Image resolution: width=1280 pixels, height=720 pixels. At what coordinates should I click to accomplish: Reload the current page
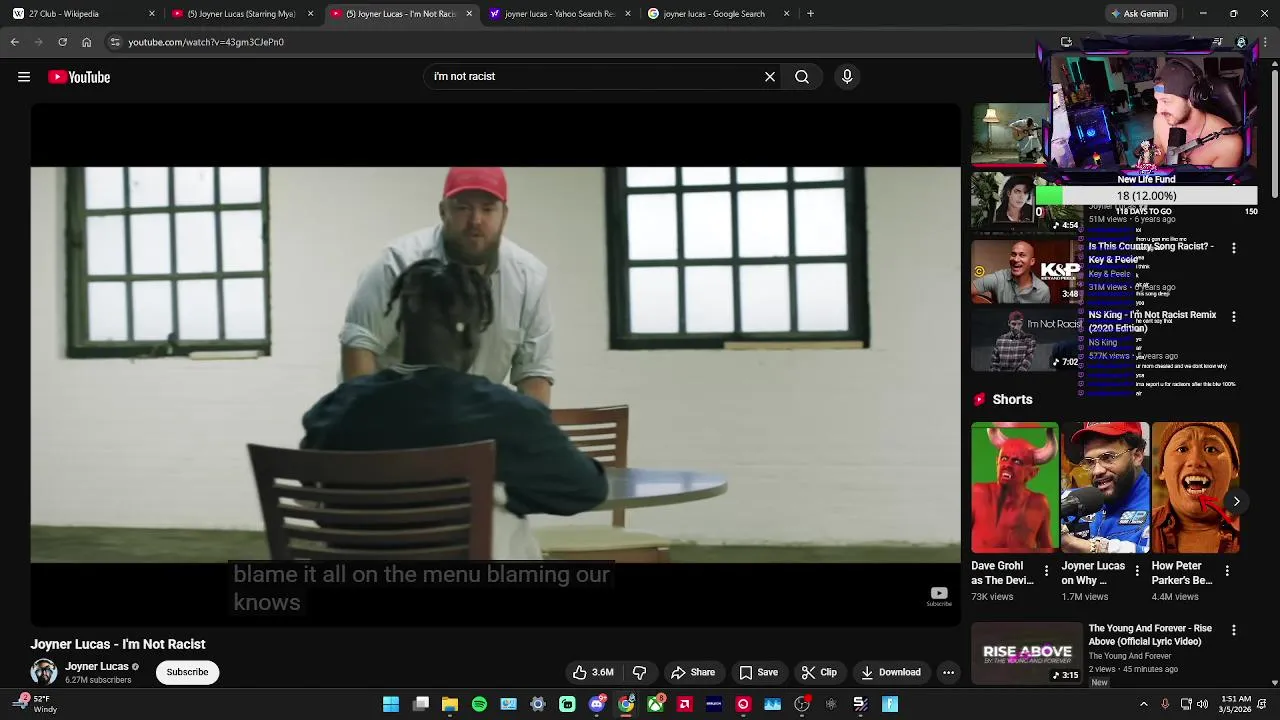point(62,42)
